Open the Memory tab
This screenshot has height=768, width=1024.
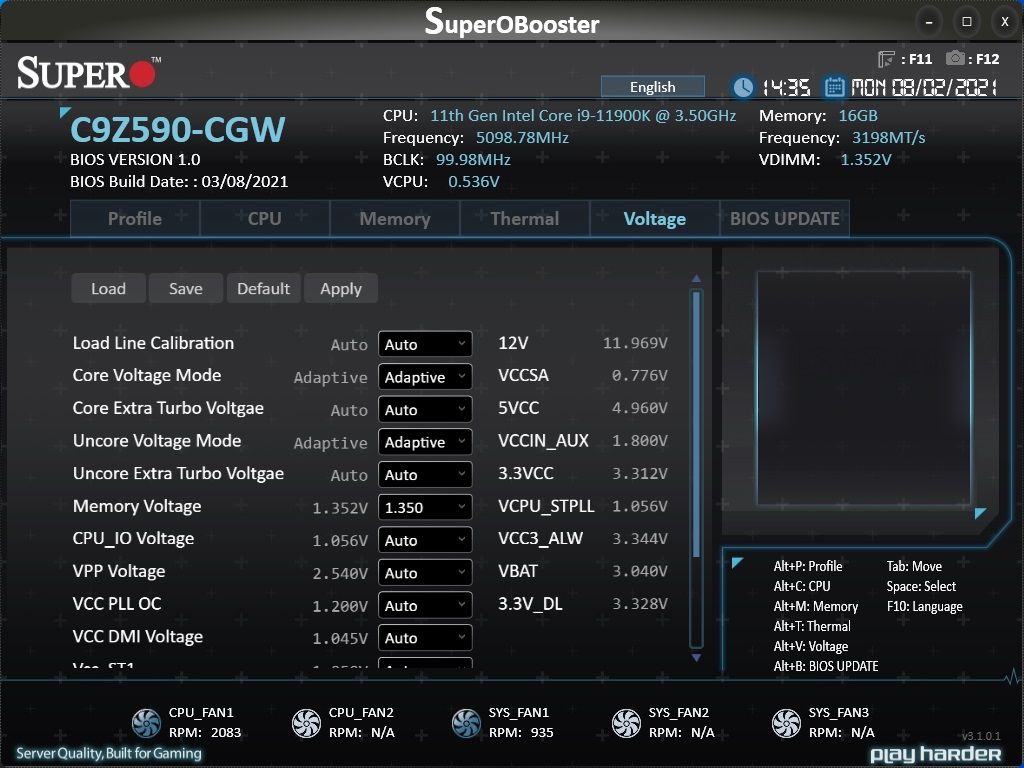click(x=394, y=219)
